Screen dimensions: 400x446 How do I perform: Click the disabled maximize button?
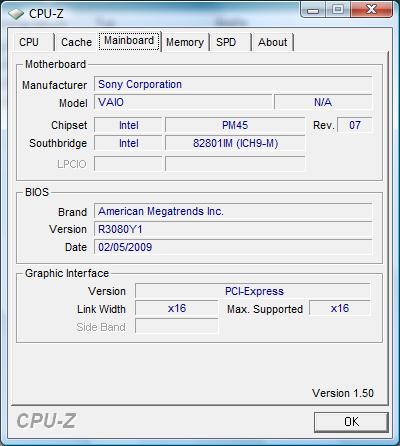pyautogui.click(x=338, y=10)
